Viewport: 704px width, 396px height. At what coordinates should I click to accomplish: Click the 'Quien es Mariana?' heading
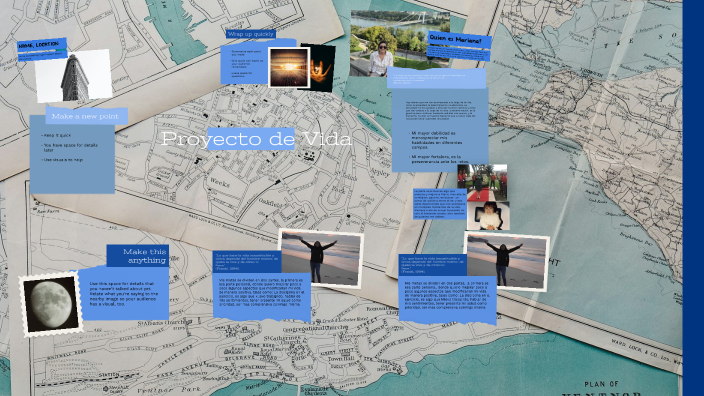(x=455, y=40)
